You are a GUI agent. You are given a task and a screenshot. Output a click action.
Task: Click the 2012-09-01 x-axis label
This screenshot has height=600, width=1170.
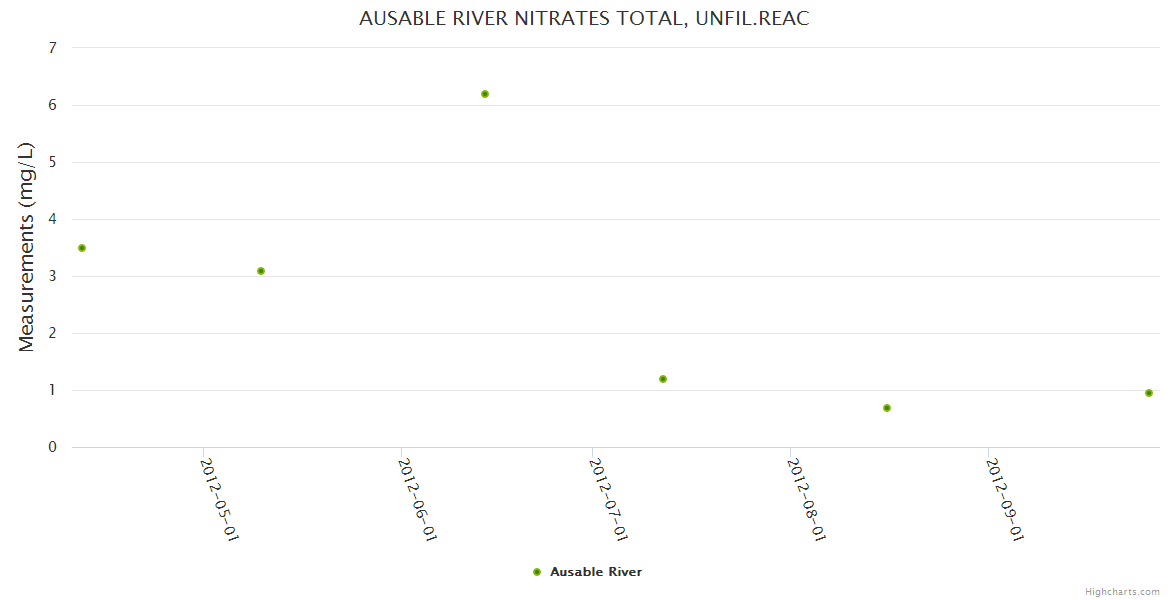(x=1005, y=500)
